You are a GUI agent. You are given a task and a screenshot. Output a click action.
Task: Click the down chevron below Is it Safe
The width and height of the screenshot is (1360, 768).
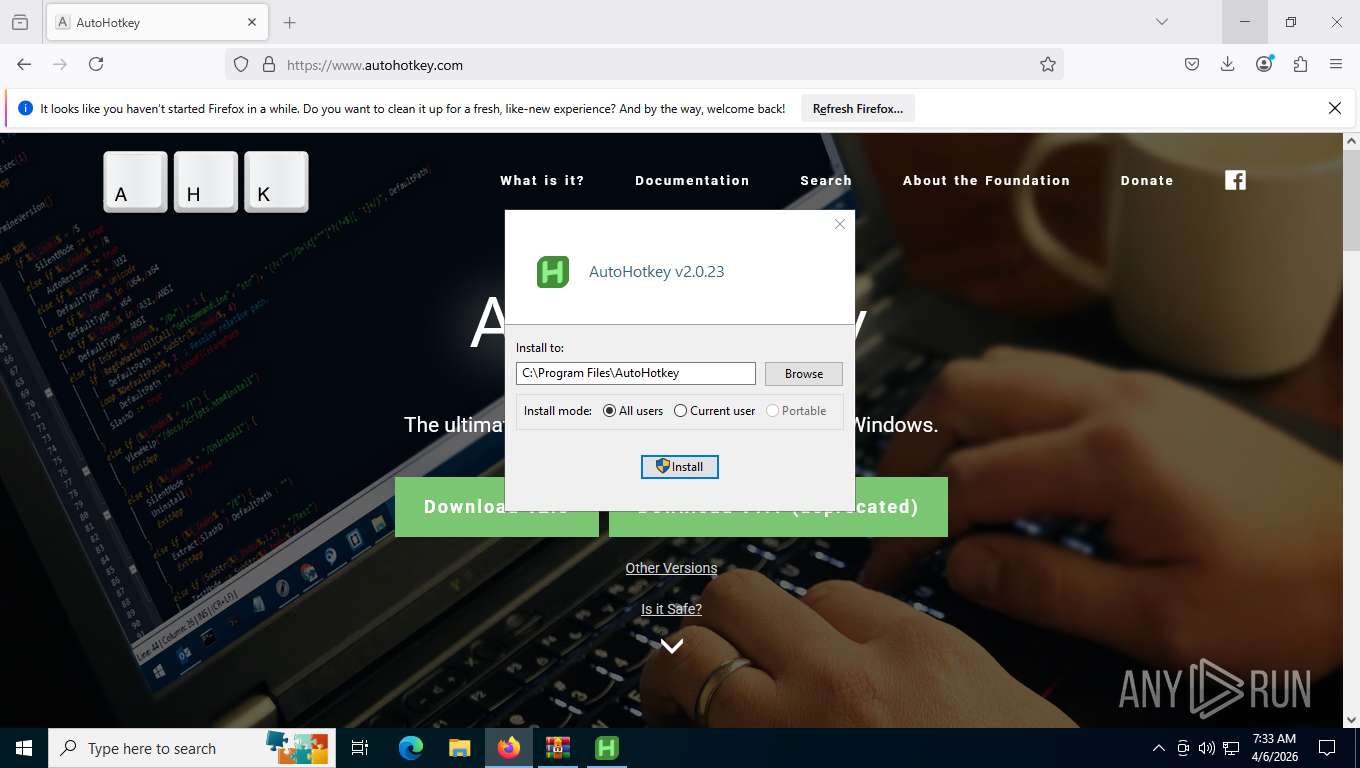click(x=672, y=646)
